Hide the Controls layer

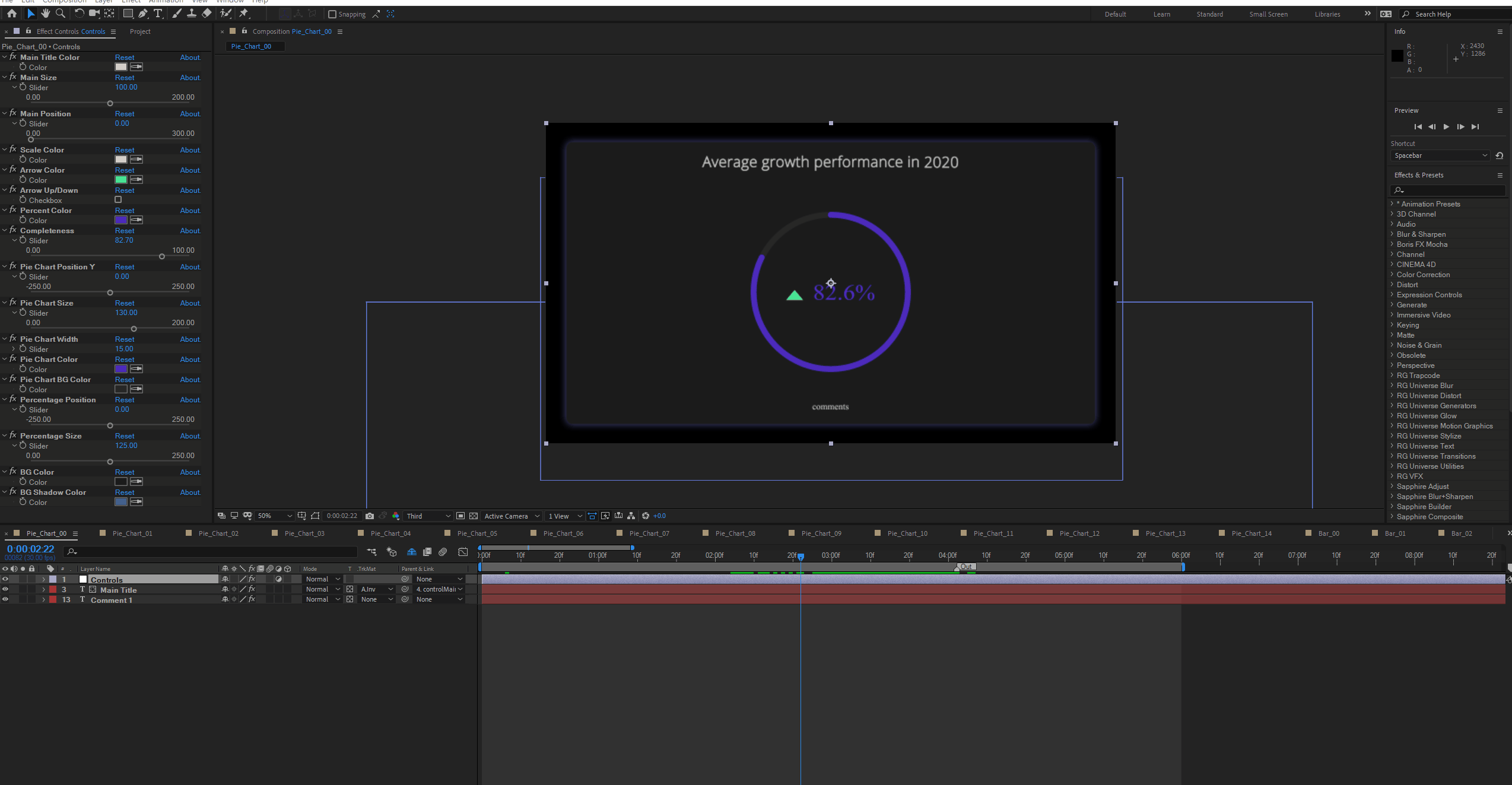tap(5, 579)
